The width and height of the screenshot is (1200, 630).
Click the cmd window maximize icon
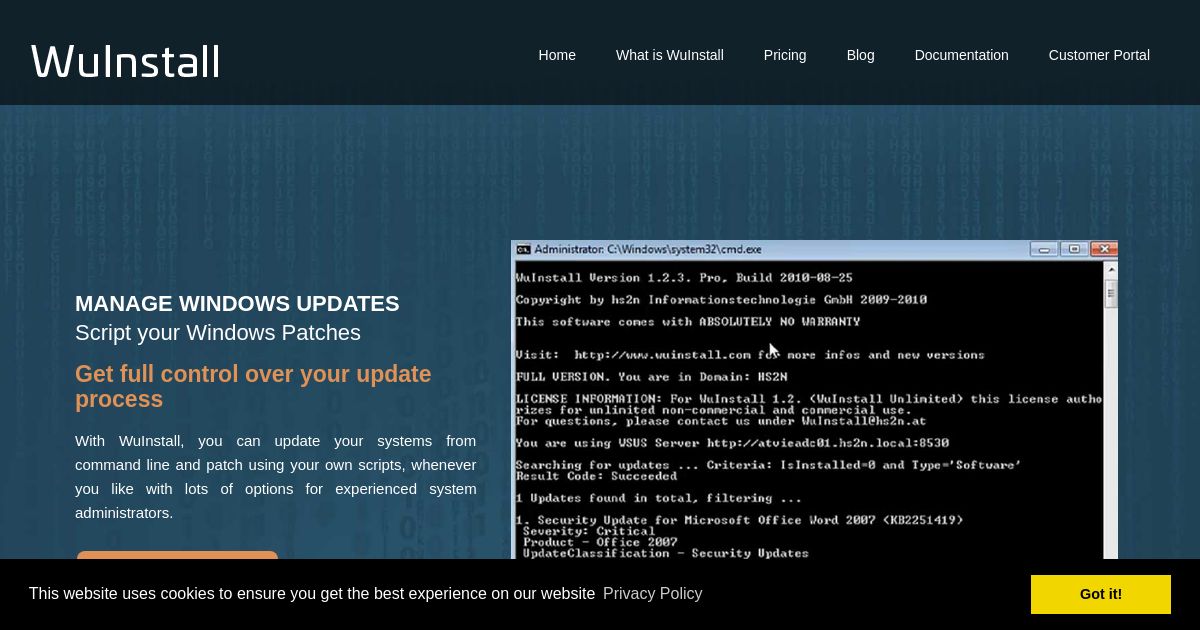(x=1074, y=249)
